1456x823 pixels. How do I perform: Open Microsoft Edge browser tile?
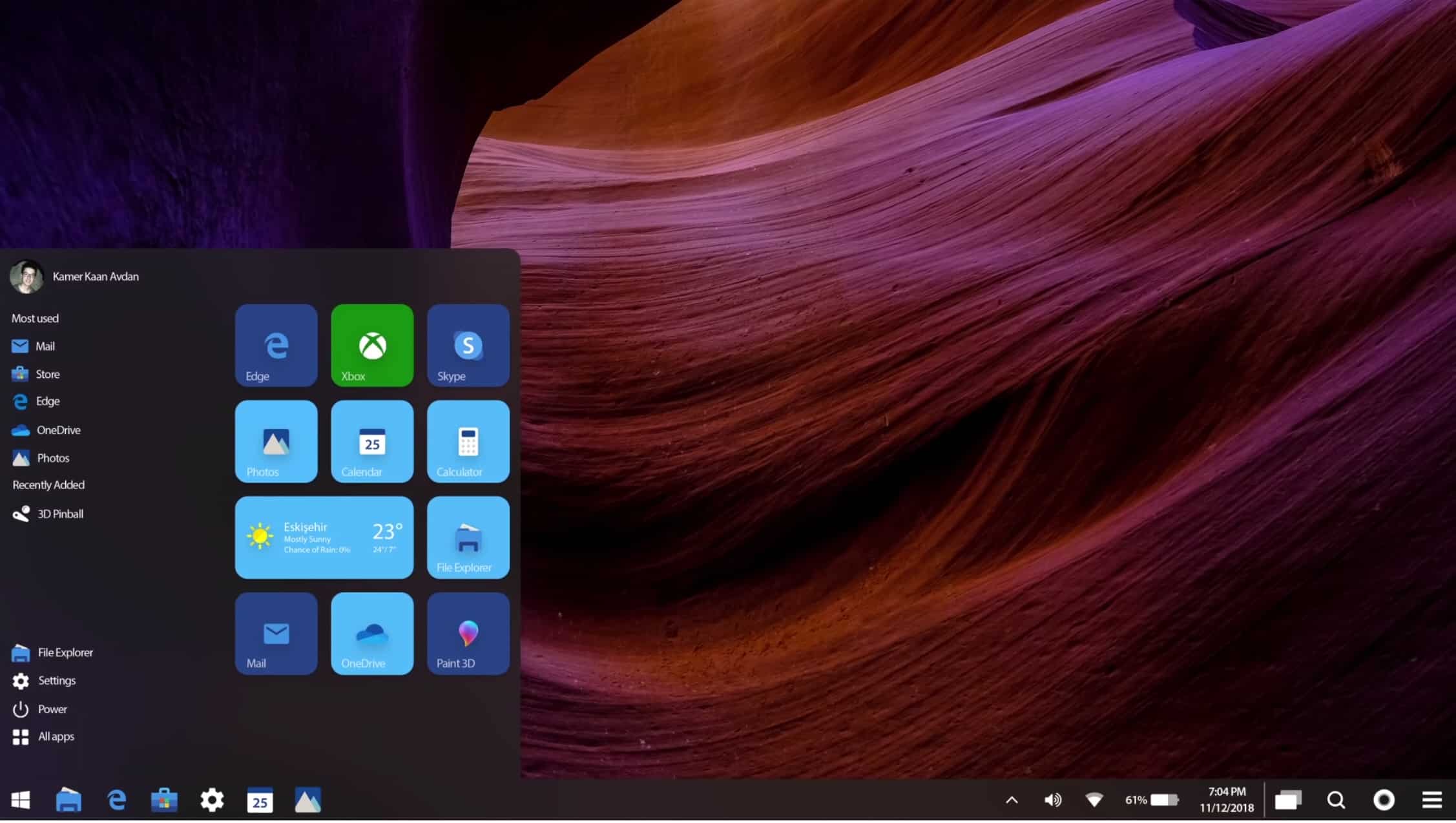(276, 345)
